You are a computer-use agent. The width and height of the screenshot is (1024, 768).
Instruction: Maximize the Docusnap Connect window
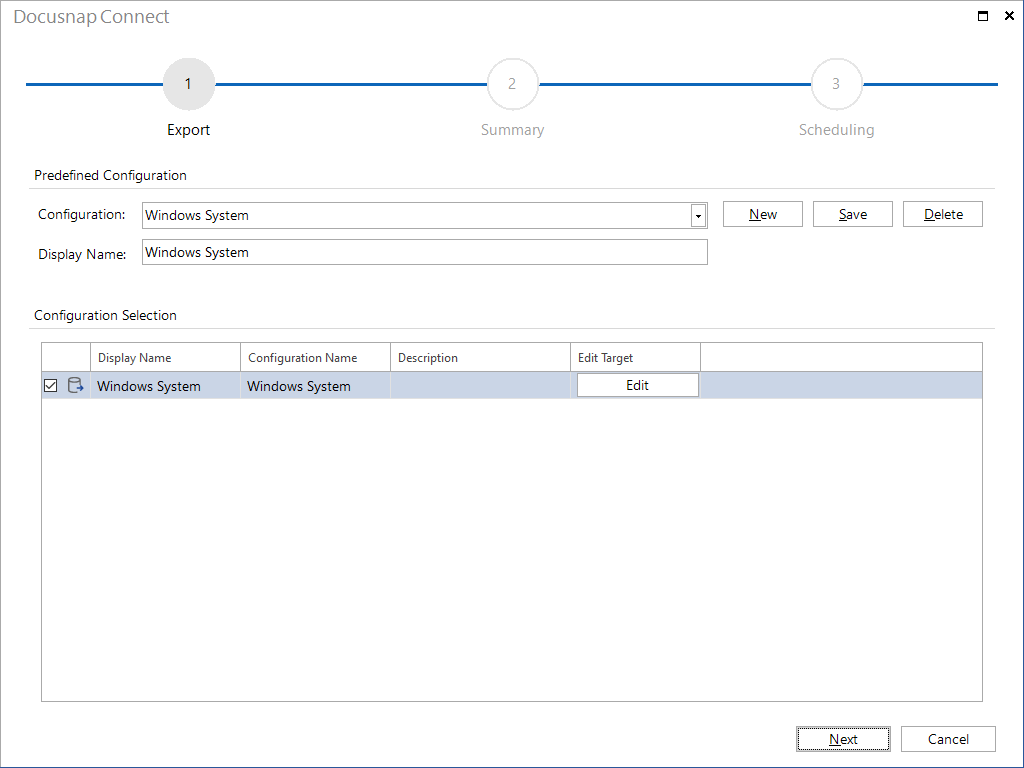[x=983, y=16]
